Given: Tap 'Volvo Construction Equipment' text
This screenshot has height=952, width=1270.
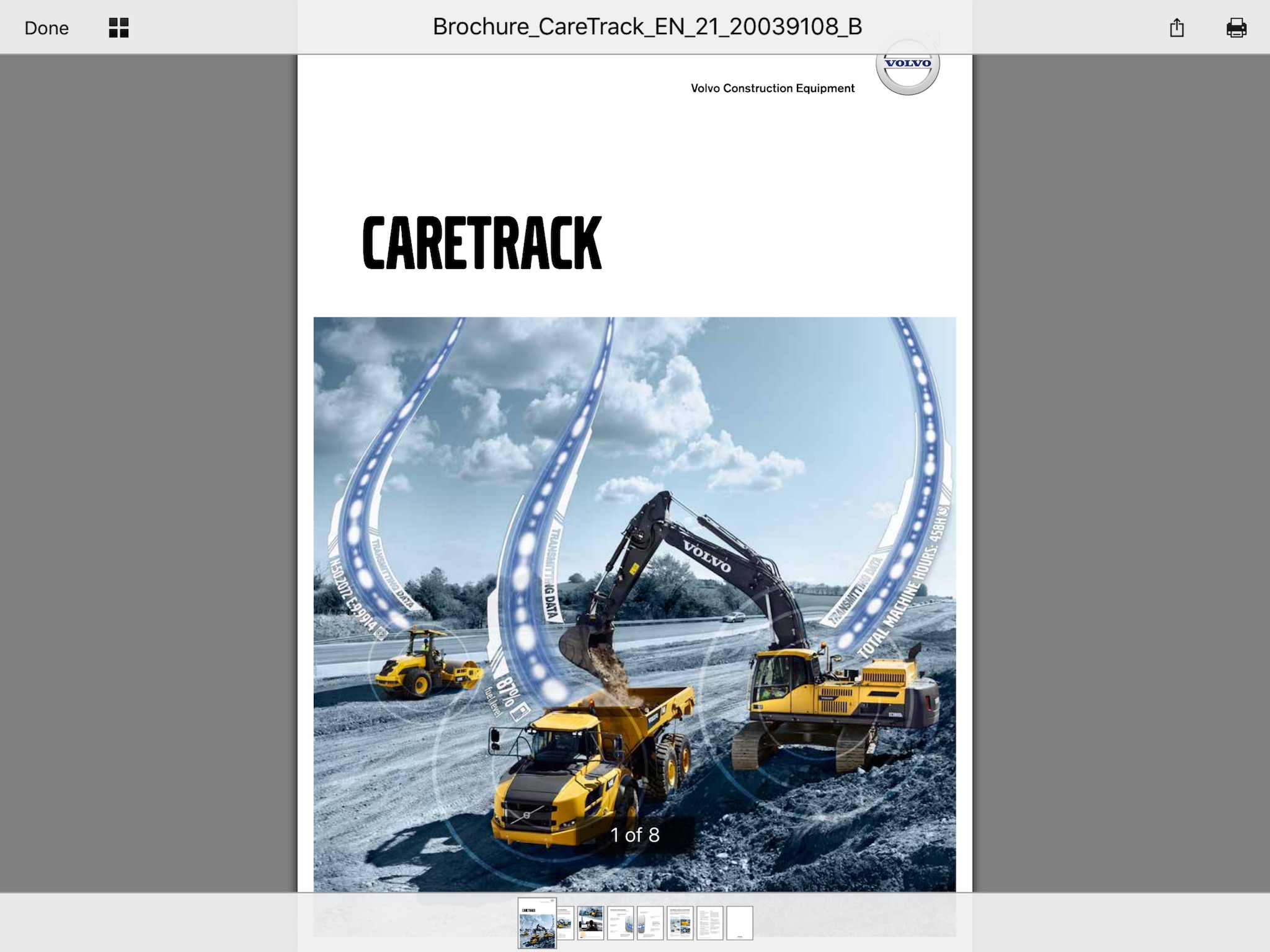Looking at the screenshot, I should click(773, 88).
